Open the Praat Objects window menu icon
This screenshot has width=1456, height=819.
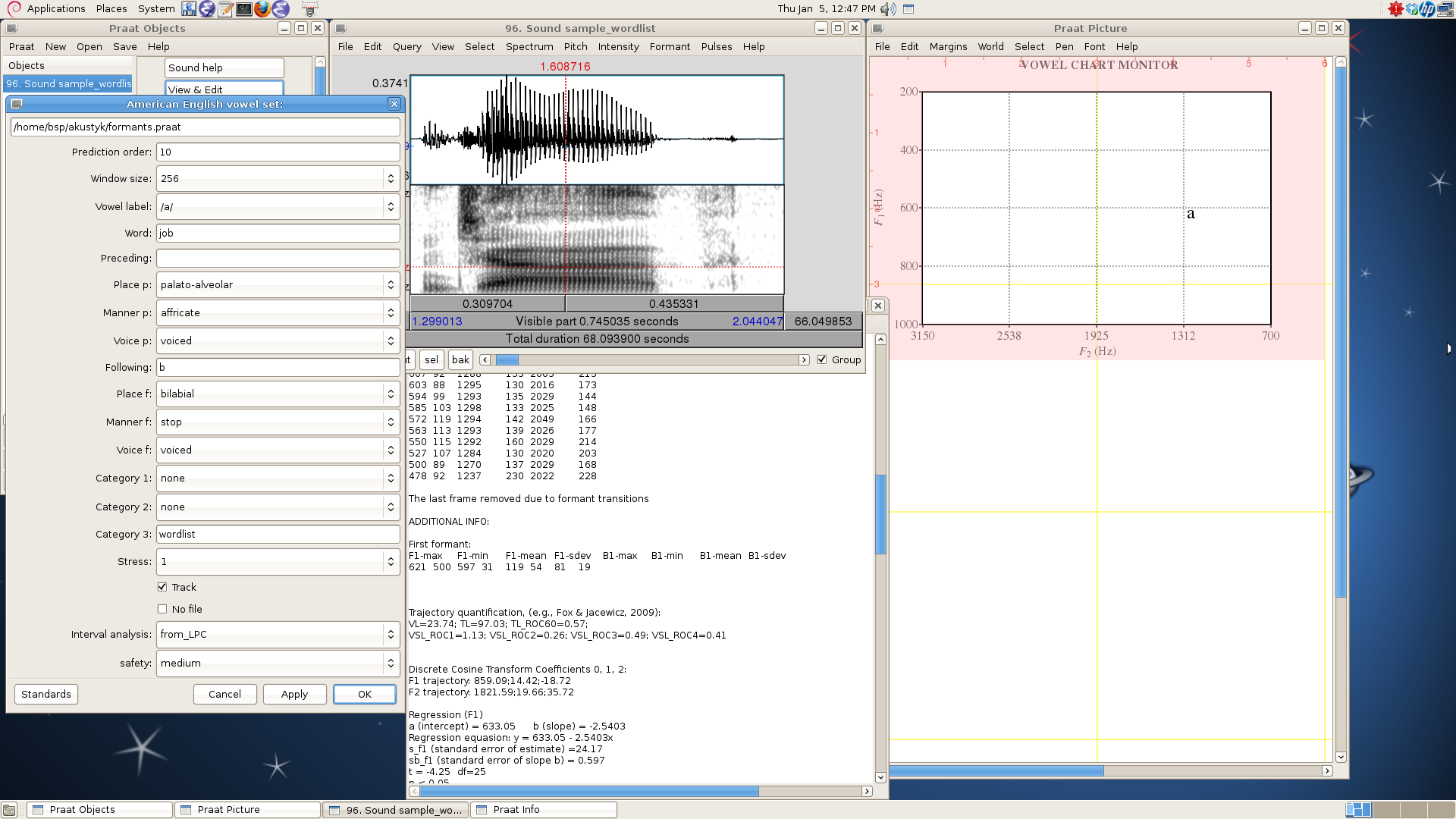click(11, 28)
